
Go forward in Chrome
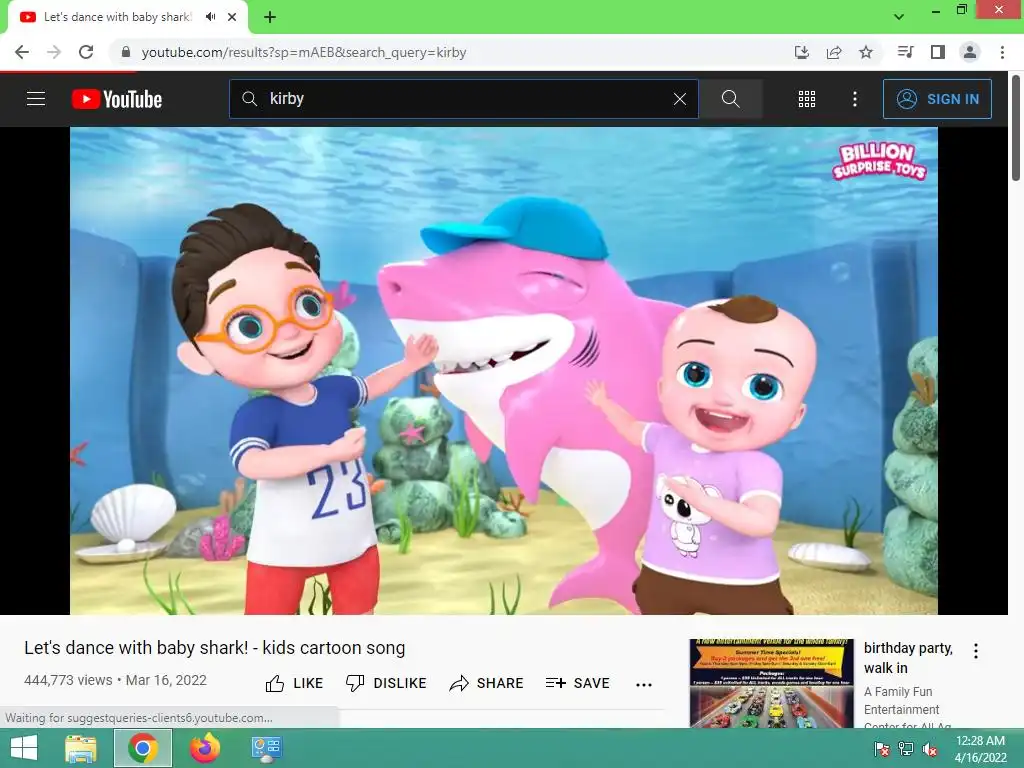pos(54,52)
